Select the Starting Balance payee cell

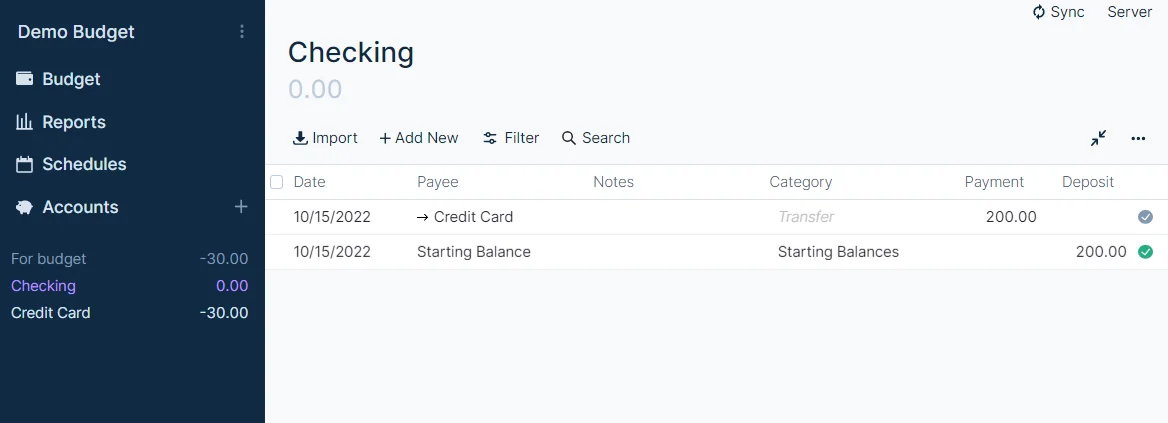(474, 252)
